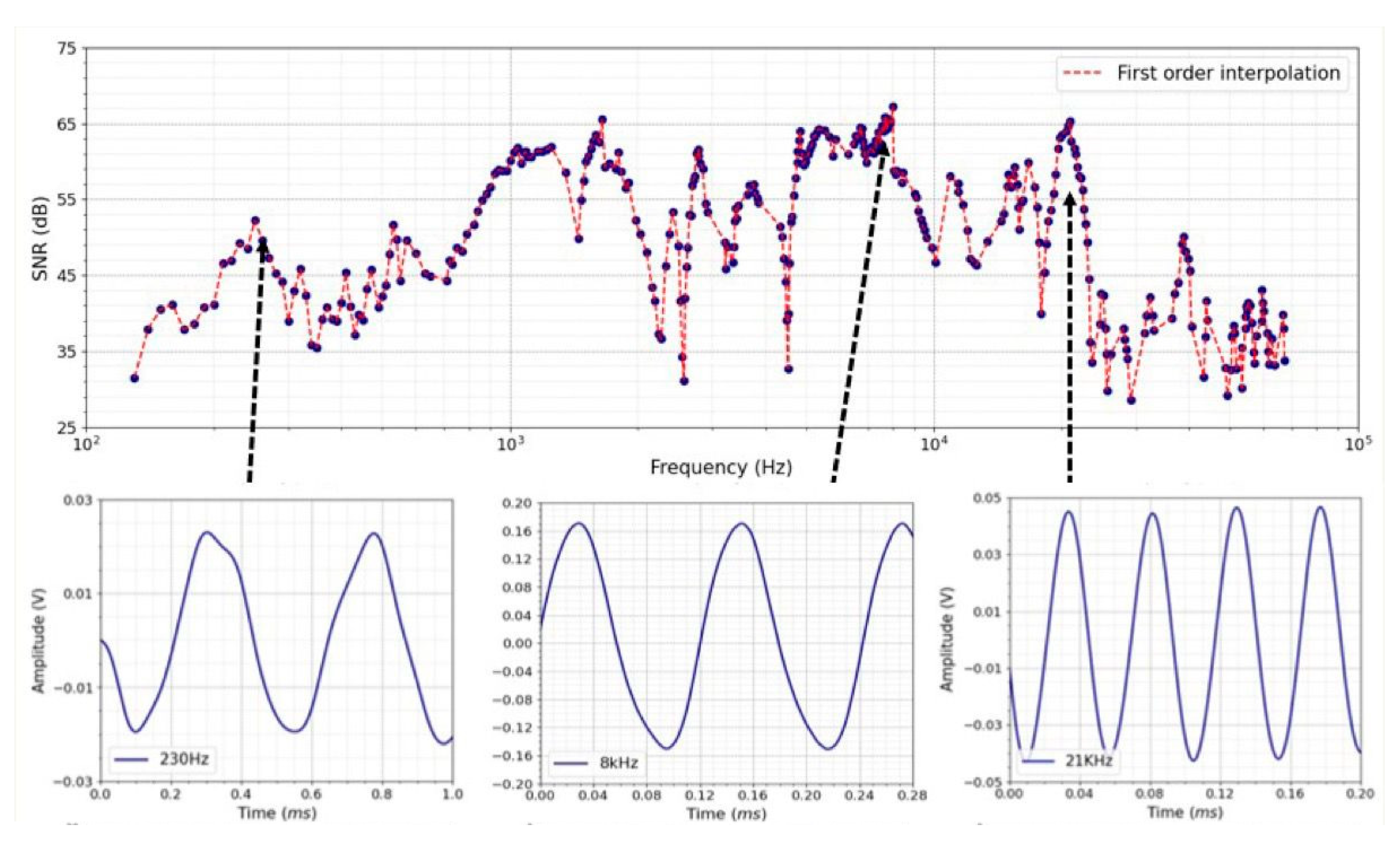Click the 0.20 top amplitude tick in 8kHz plot
The width and height of the screenshot is (1400, 845).
click(517, 503)
